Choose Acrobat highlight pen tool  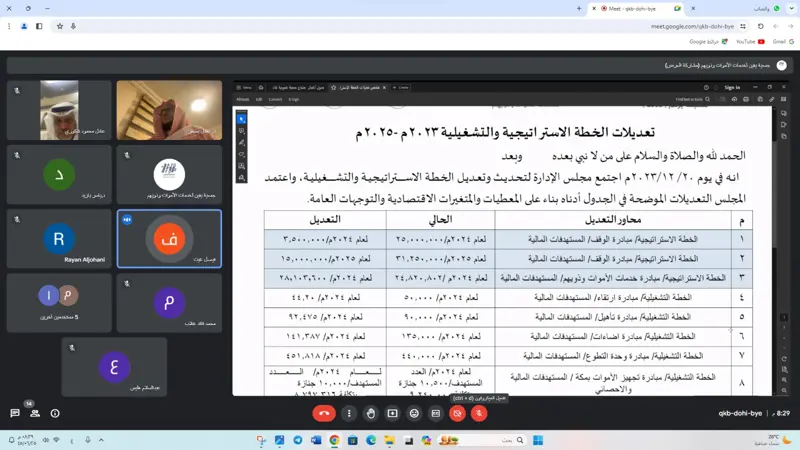242,143
